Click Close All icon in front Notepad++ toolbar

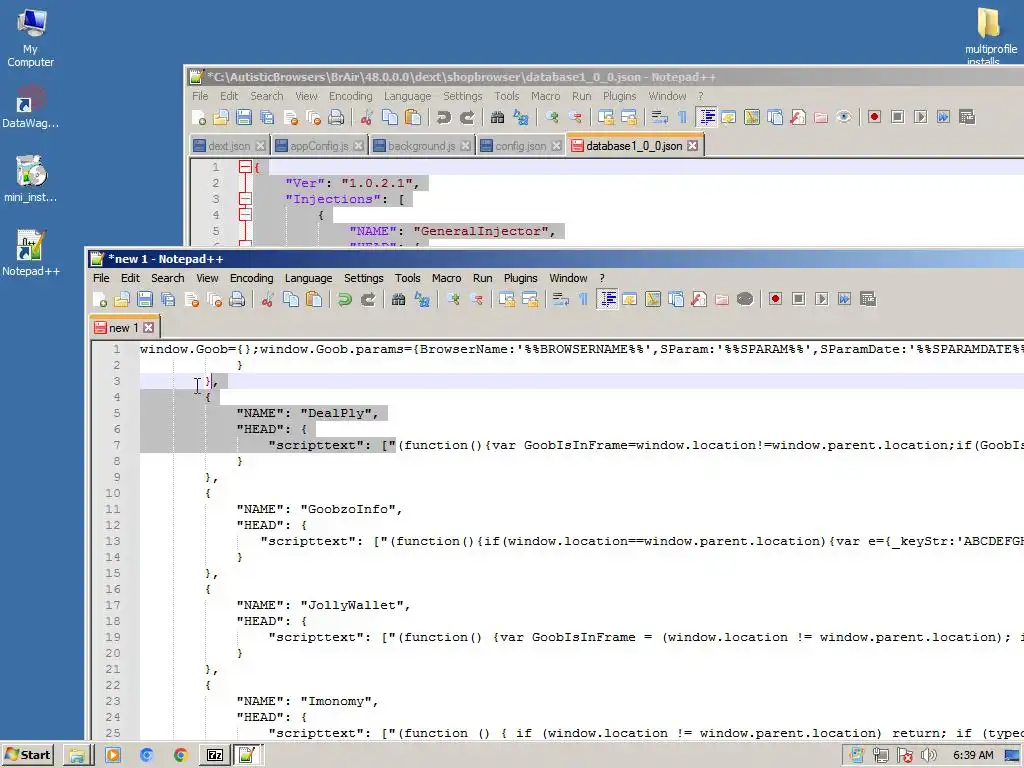coord(214,300)
